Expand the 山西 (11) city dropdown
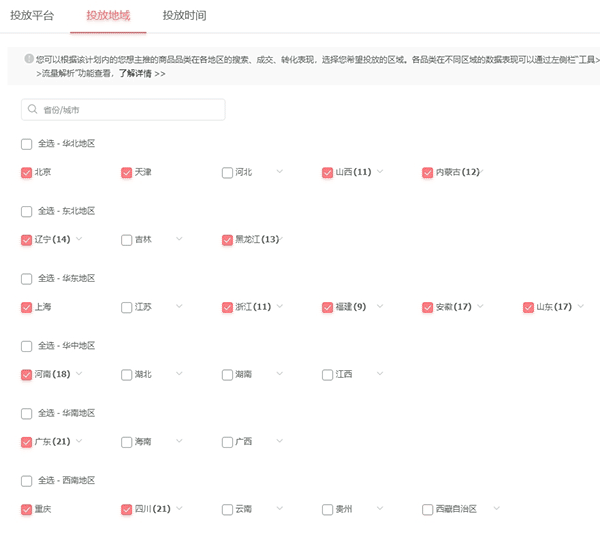 pos(381,172)
